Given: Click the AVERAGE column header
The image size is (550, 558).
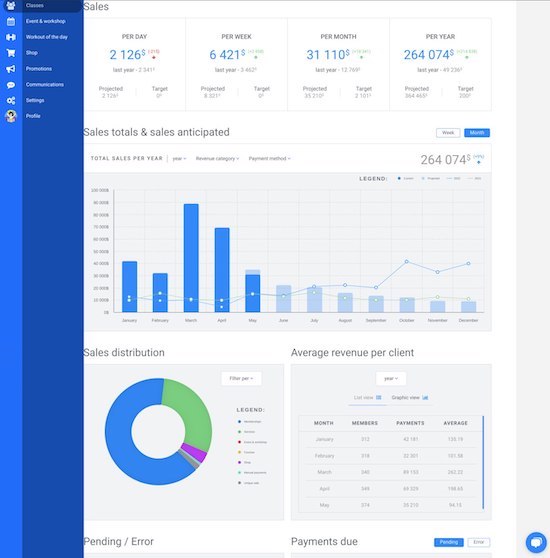Looking at the screenshot, I should click(455, 423).
